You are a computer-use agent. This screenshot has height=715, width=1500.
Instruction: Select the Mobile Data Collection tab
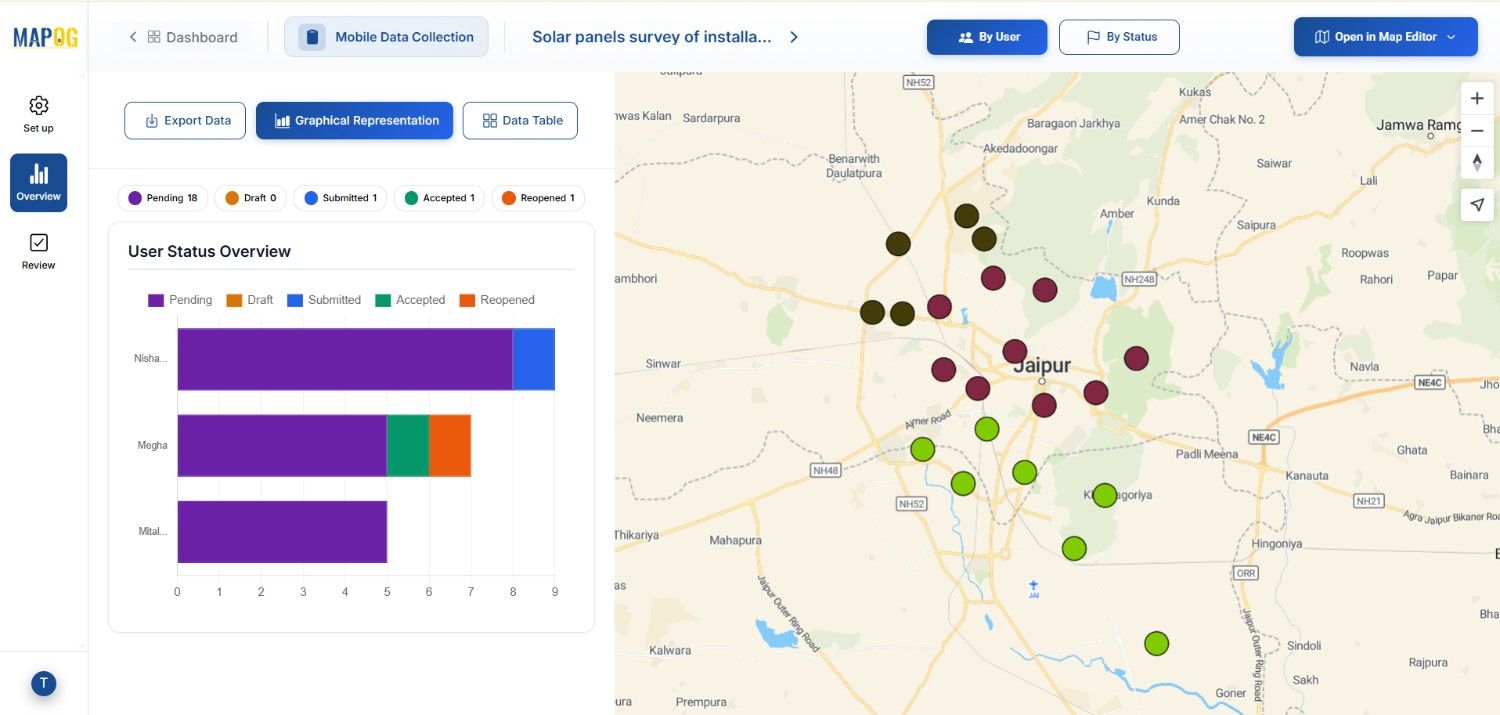(x=386, y=36)
